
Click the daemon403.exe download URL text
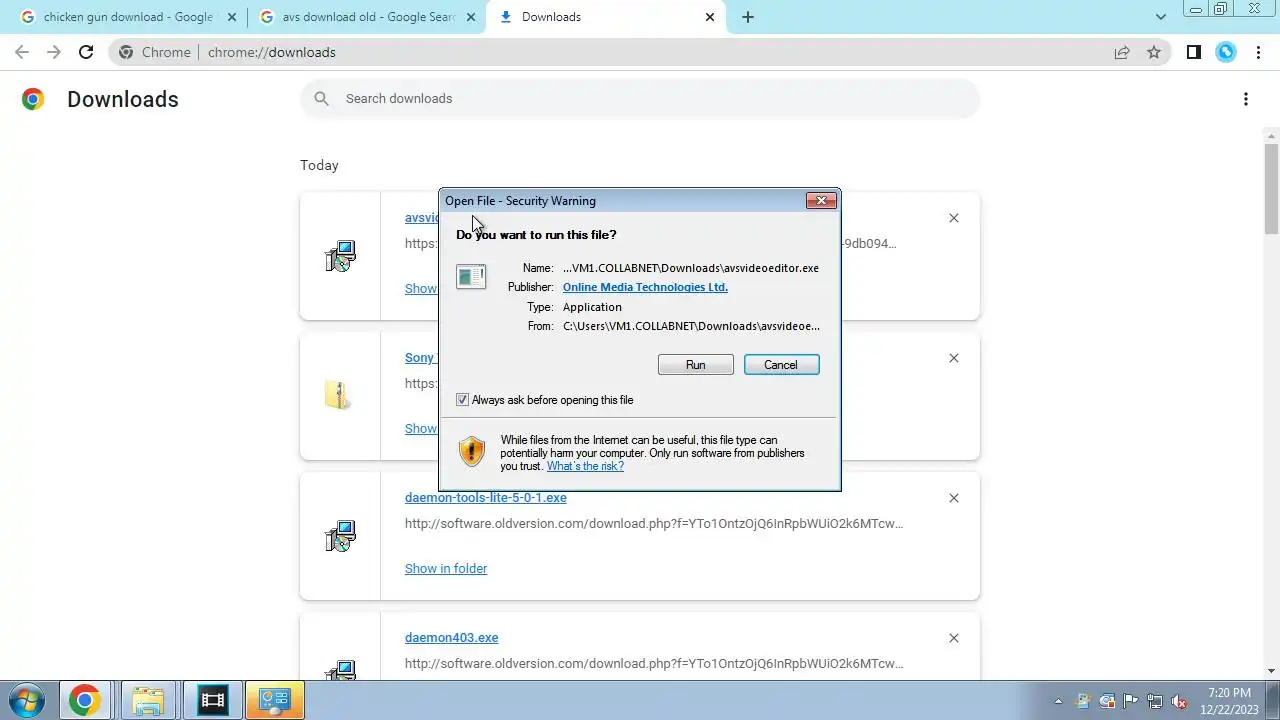coord(654,663)
